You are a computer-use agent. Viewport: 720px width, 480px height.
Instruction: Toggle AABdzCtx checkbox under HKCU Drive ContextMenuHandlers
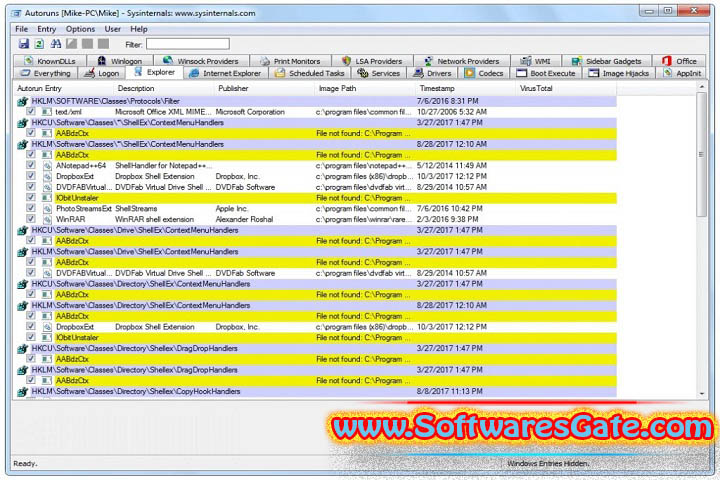pos(31,241)
